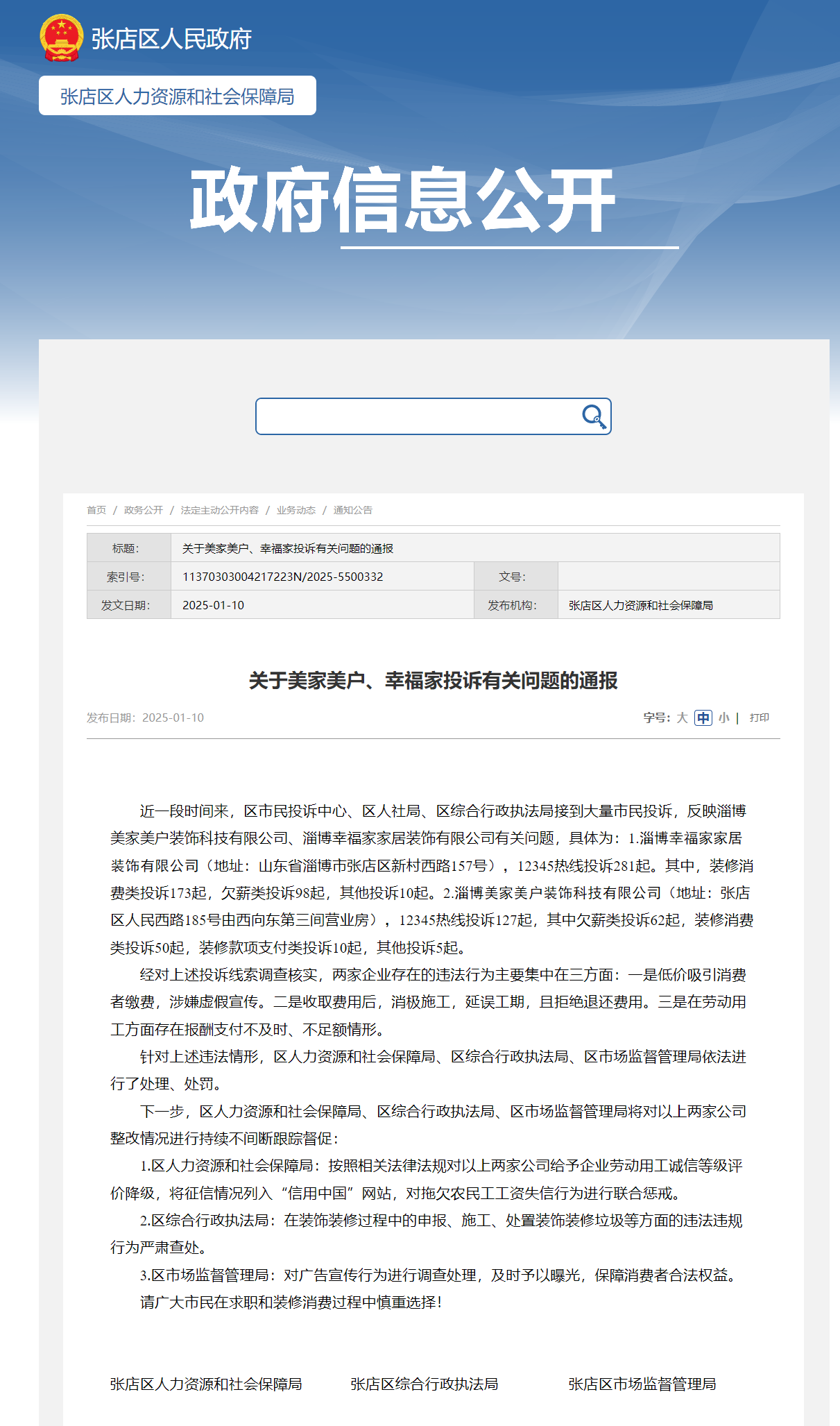Click the 张店区市场监督管理局 signature at the bottom
The width and height of the screenshot is (840, 1426).
[642, 1384]
